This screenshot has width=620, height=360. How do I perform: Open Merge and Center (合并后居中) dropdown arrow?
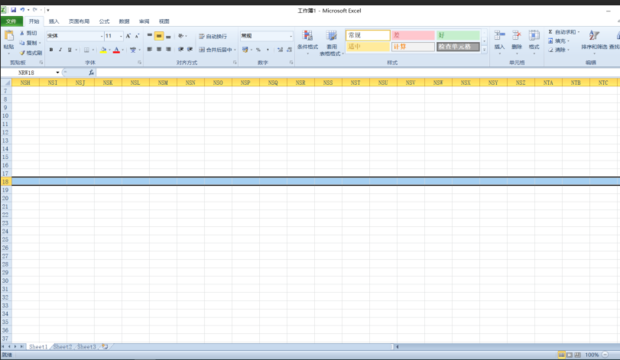coord(235,50)
